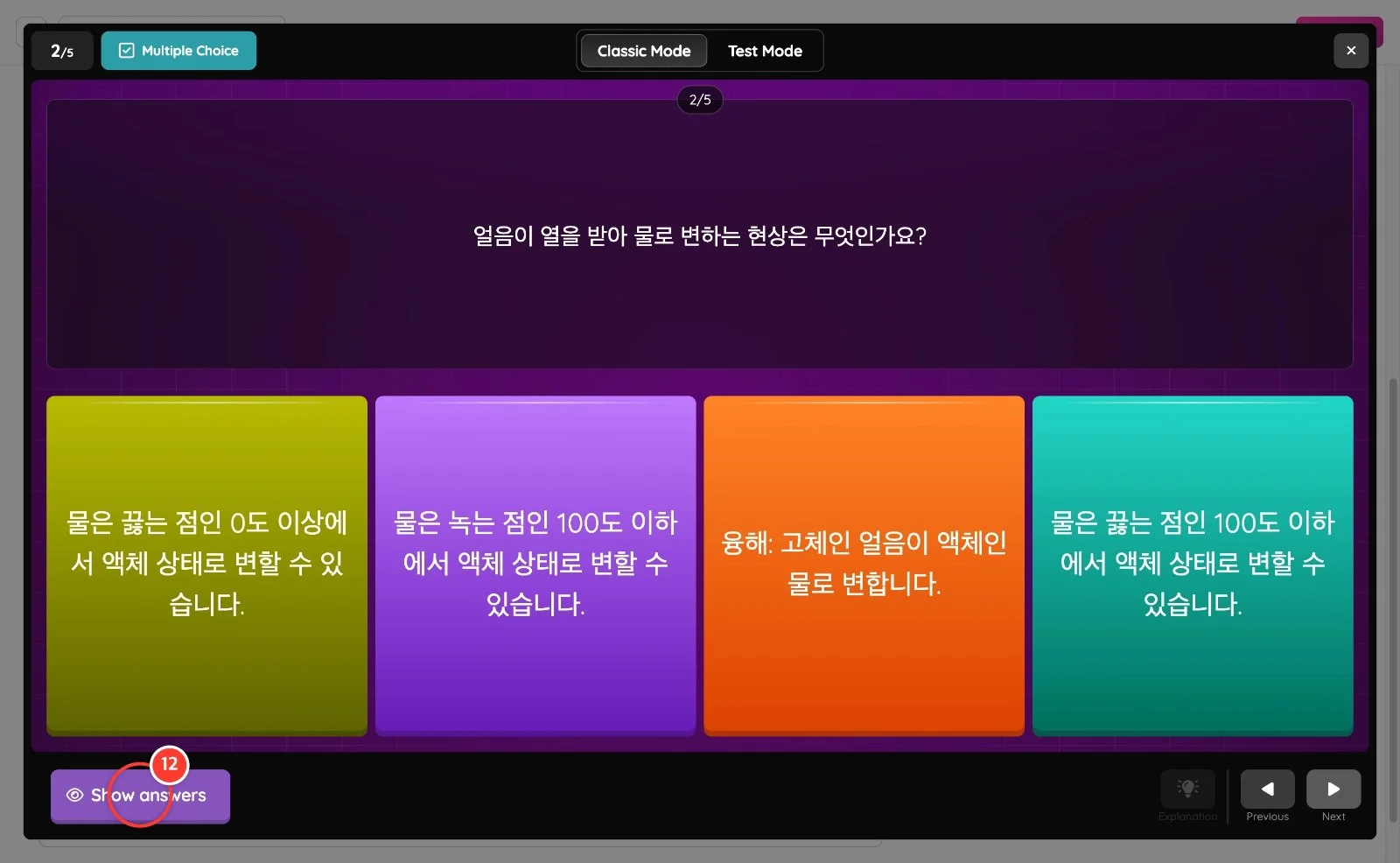The width and height of the screenshot is (1400, 863).
Task: Go to the next question arrow
Action: click(x=1333, y=789)
